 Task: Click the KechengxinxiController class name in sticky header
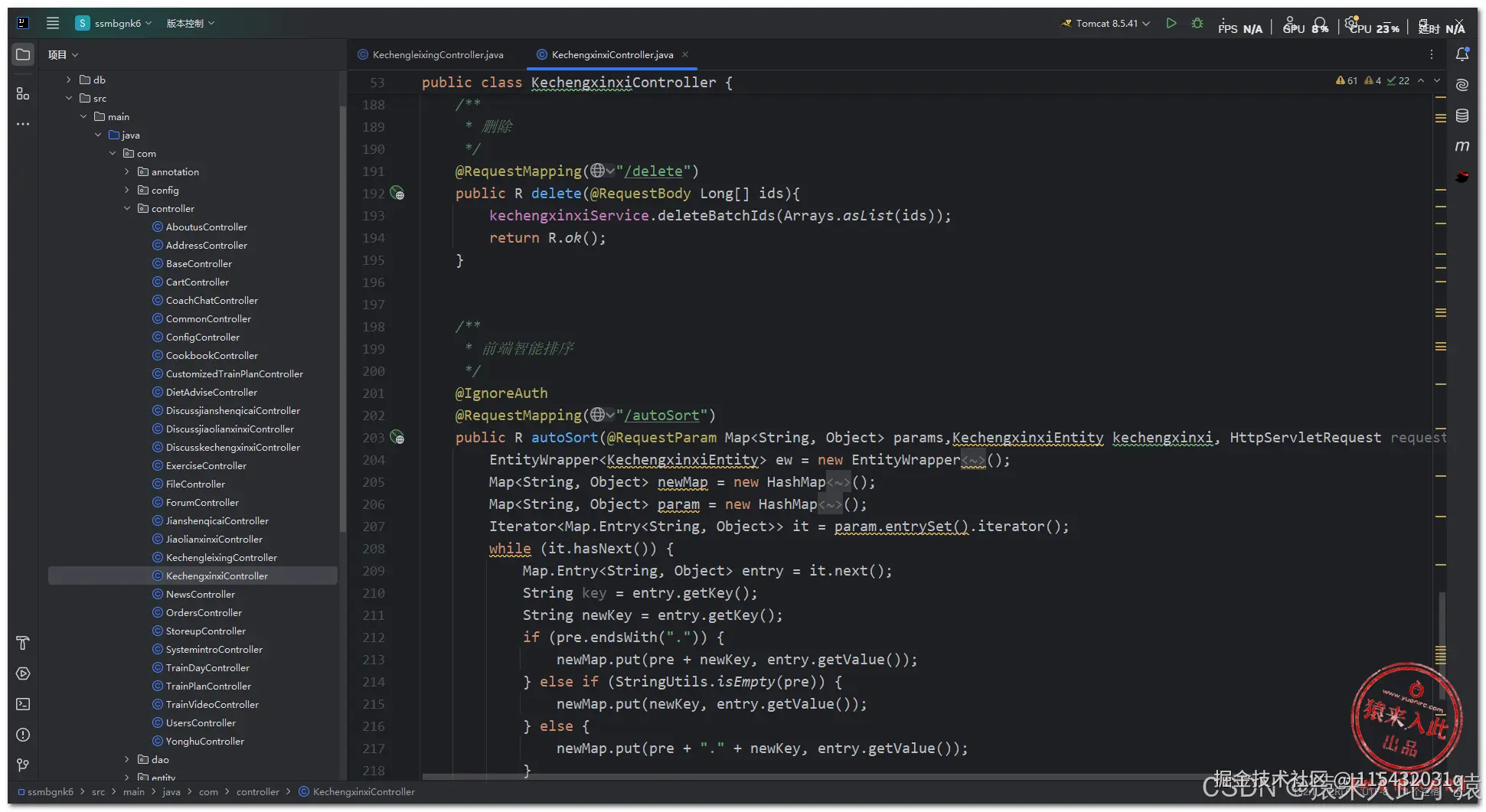point(623,82)
